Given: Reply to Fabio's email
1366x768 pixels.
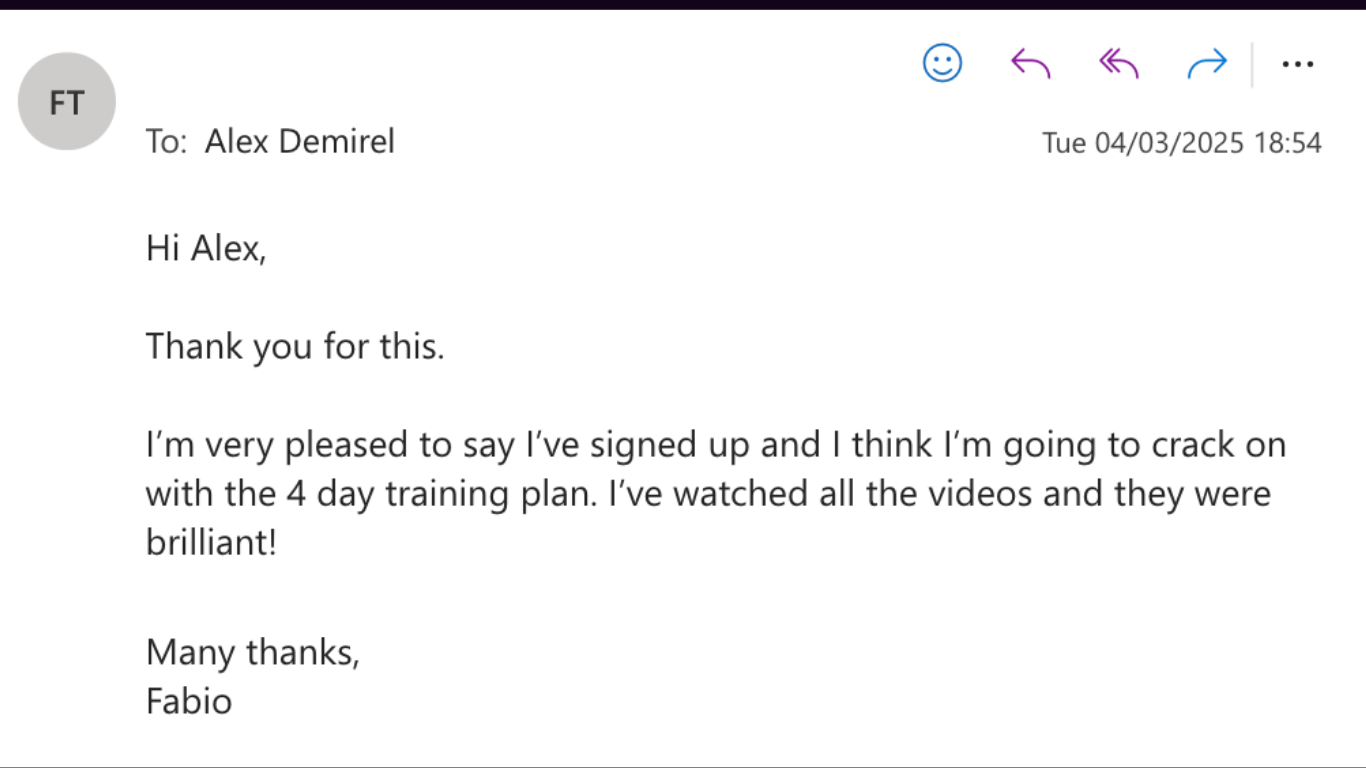Looking at the screenshot, I should pos(1030,64).
